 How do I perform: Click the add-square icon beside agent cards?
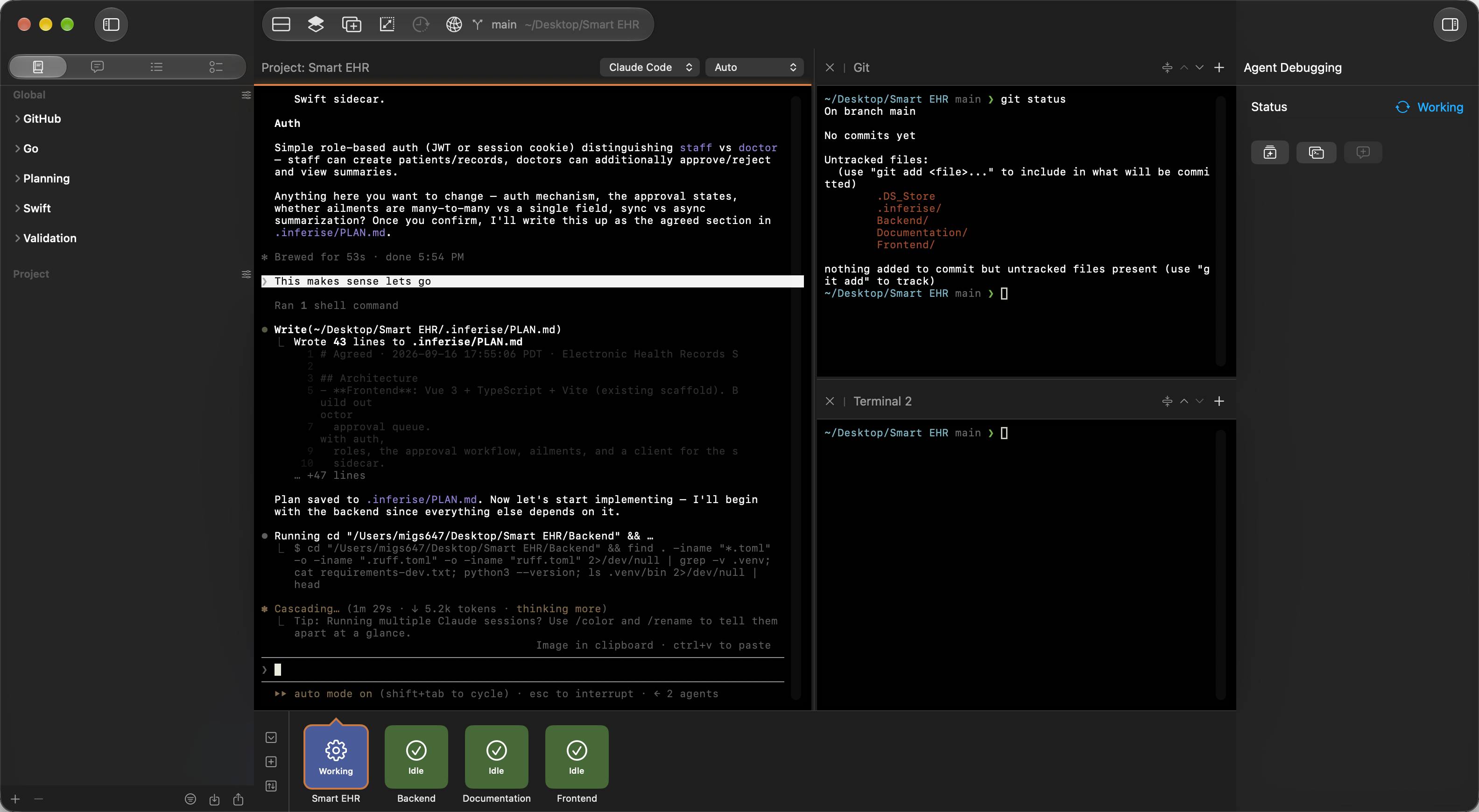click(271, 762)
